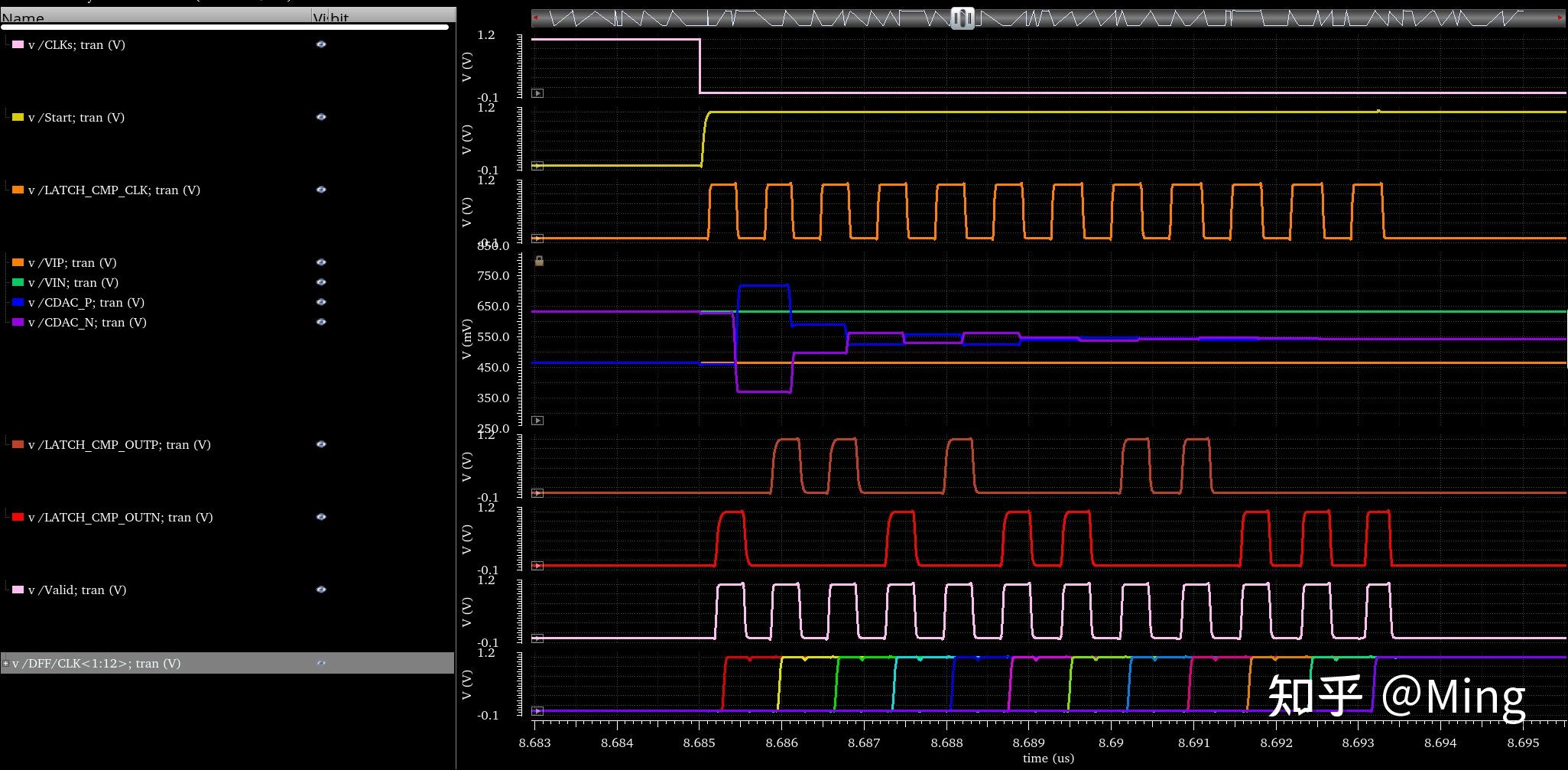Click the triangle marker icon in the LATCH_CMP_OUTN panel

point(537,567)
